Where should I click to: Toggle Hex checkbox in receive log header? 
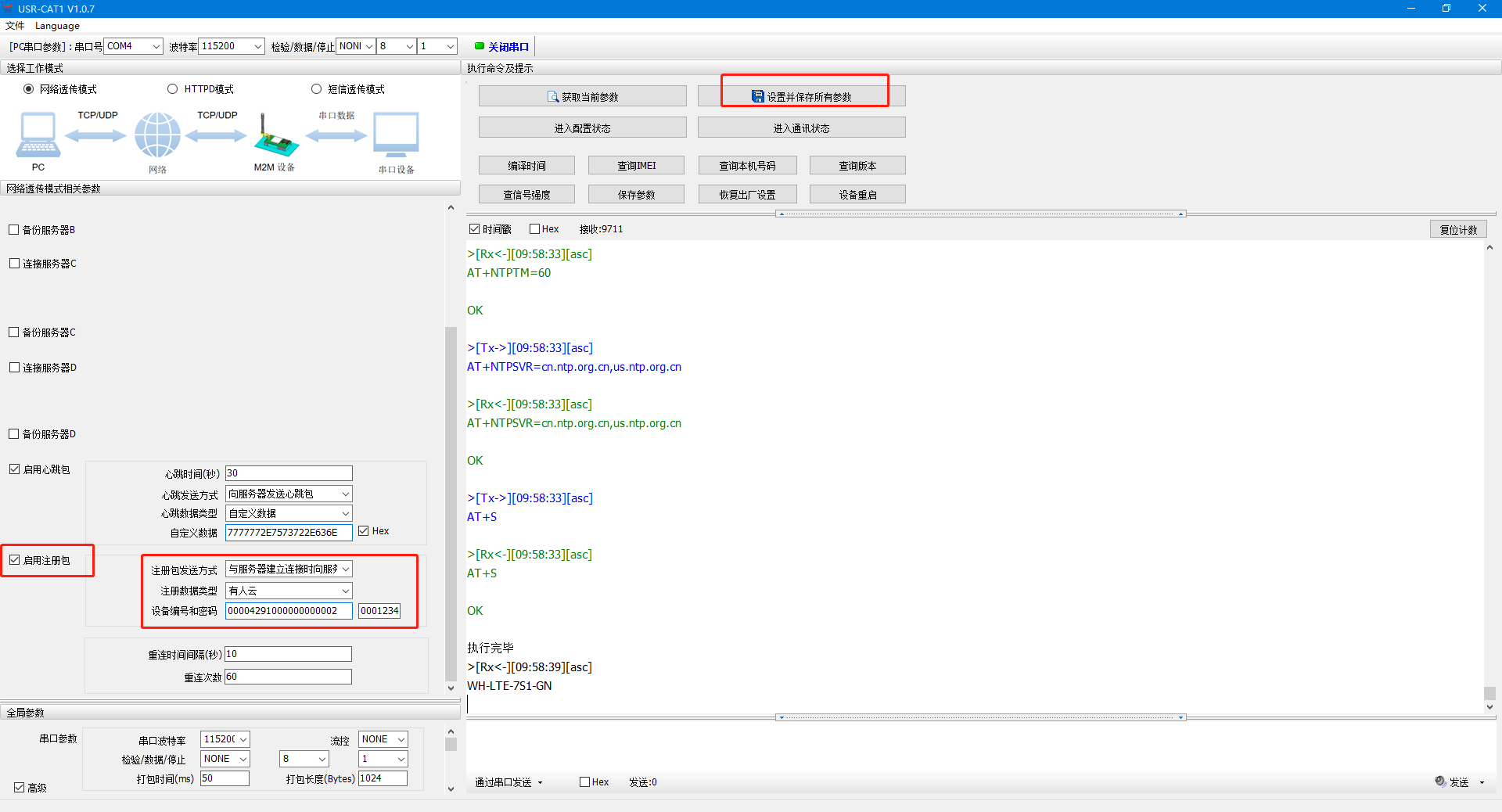534,228
